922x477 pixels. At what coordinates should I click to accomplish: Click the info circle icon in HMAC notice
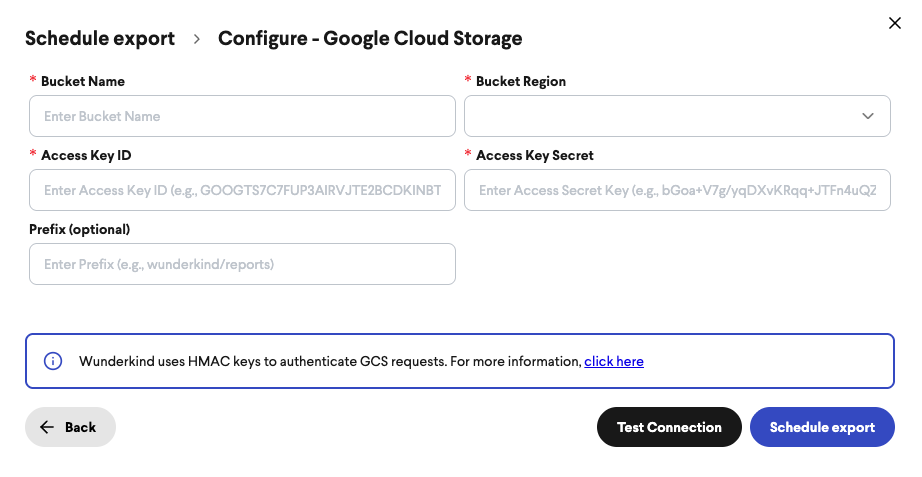(53, 361)
